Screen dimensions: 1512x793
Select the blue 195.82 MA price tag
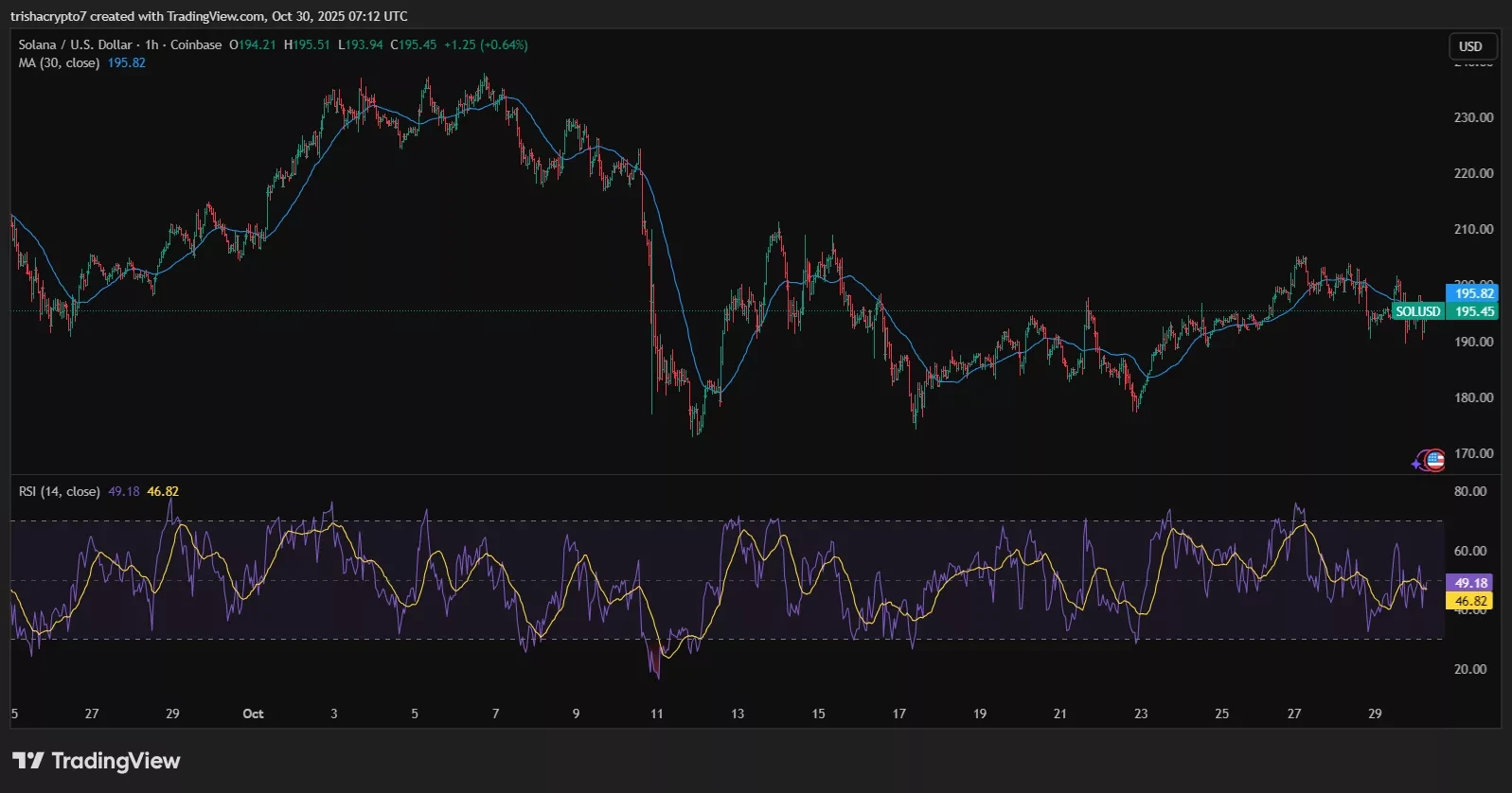[x=1474, y=293]
